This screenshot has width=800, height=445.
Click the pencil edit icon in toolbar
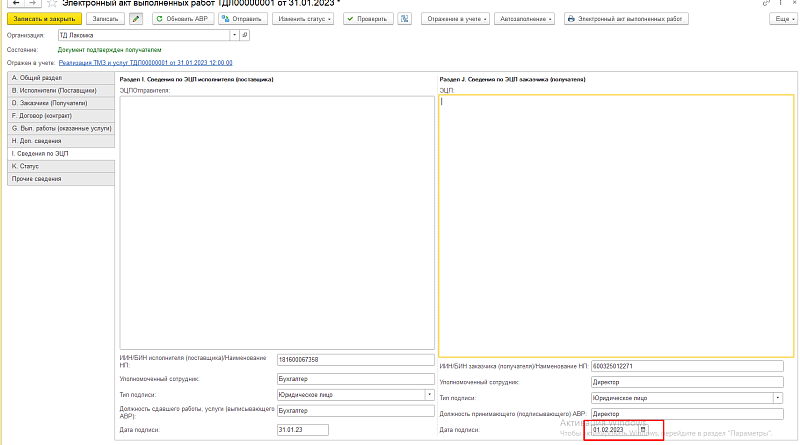coord(136,19)
